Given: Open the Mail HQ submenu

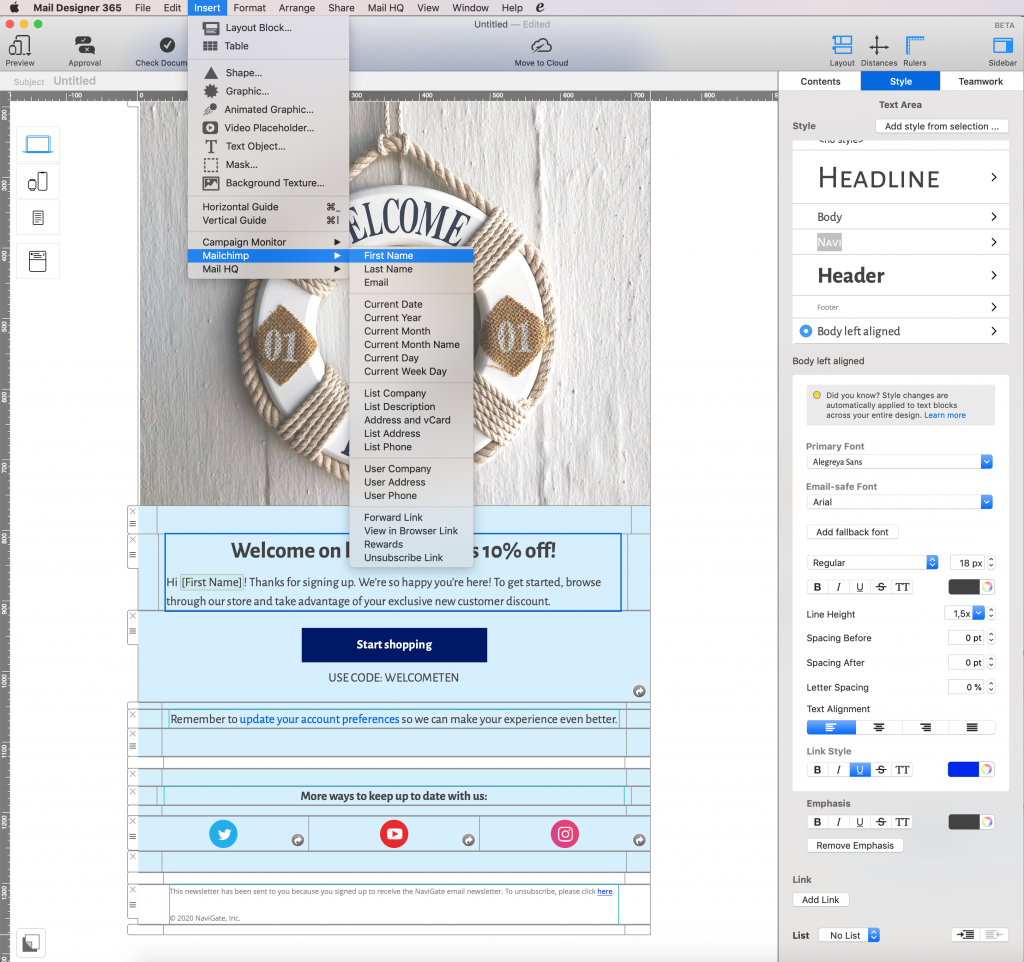Looking at the screenshot, I should 268,269.
